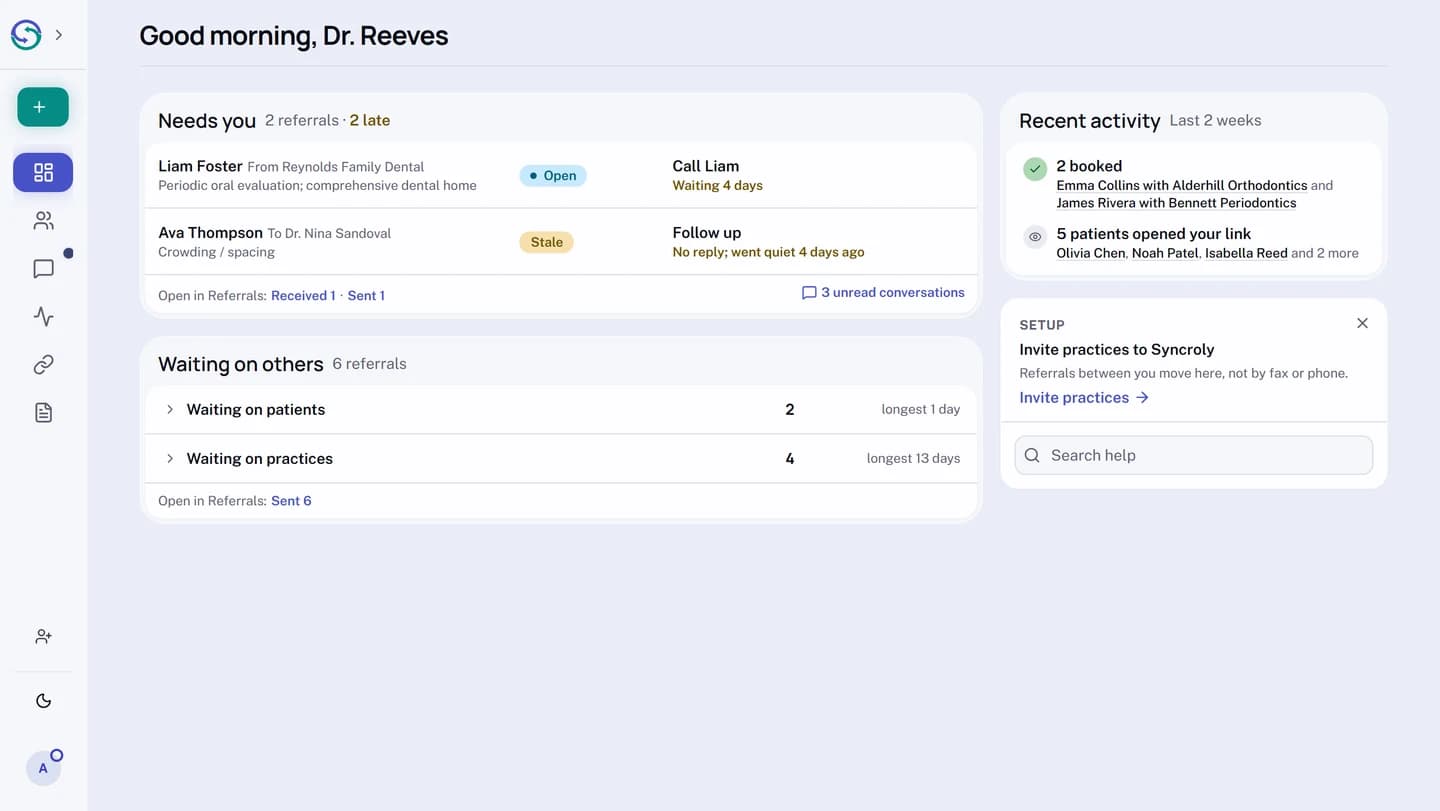Click the eye icon for opened links
1440x811 pixels.
pos(1035,237)
